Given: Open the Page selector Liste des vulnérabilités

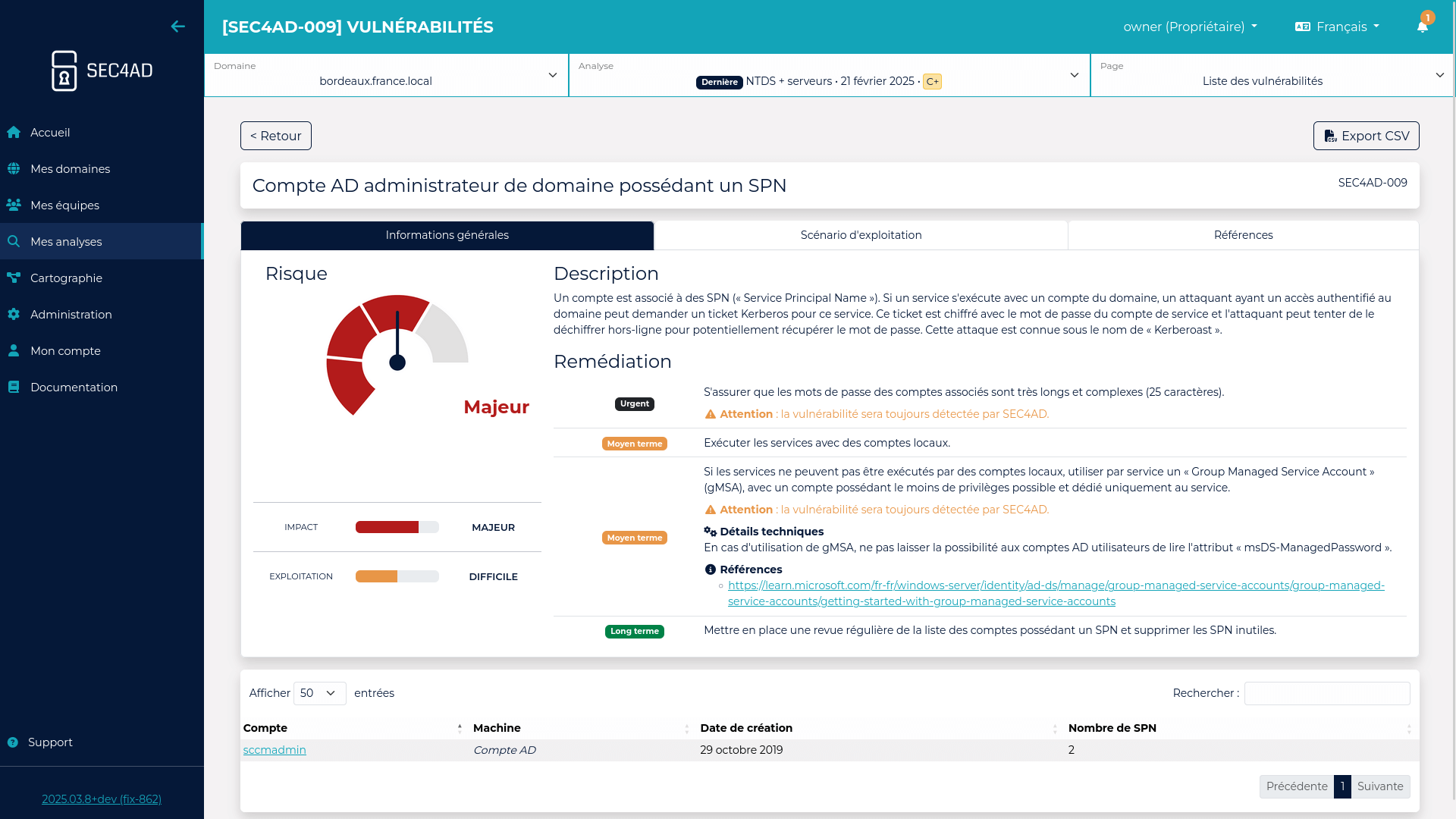Looking at the screenshot, I should coord(1272,75).
